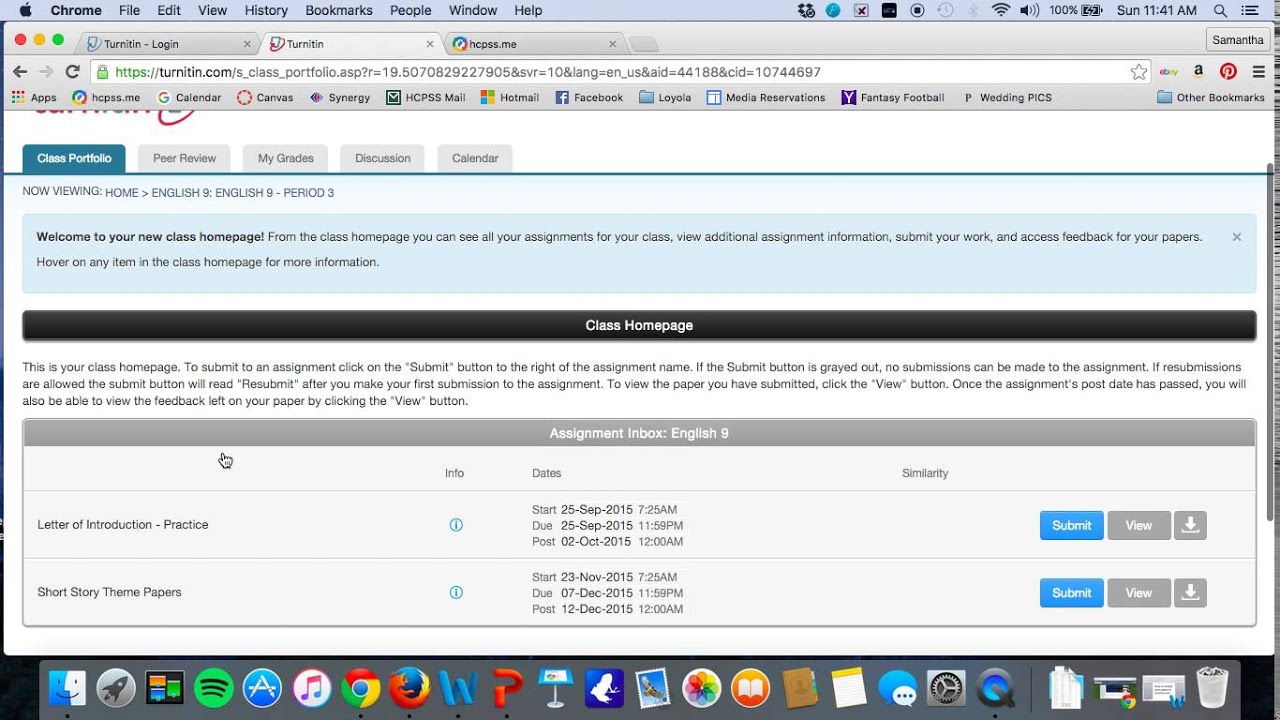Open QuickTime Player from the Dock
Viewport: 1280px width, 720px height.
pyautogui.click(x=995, y=688)
